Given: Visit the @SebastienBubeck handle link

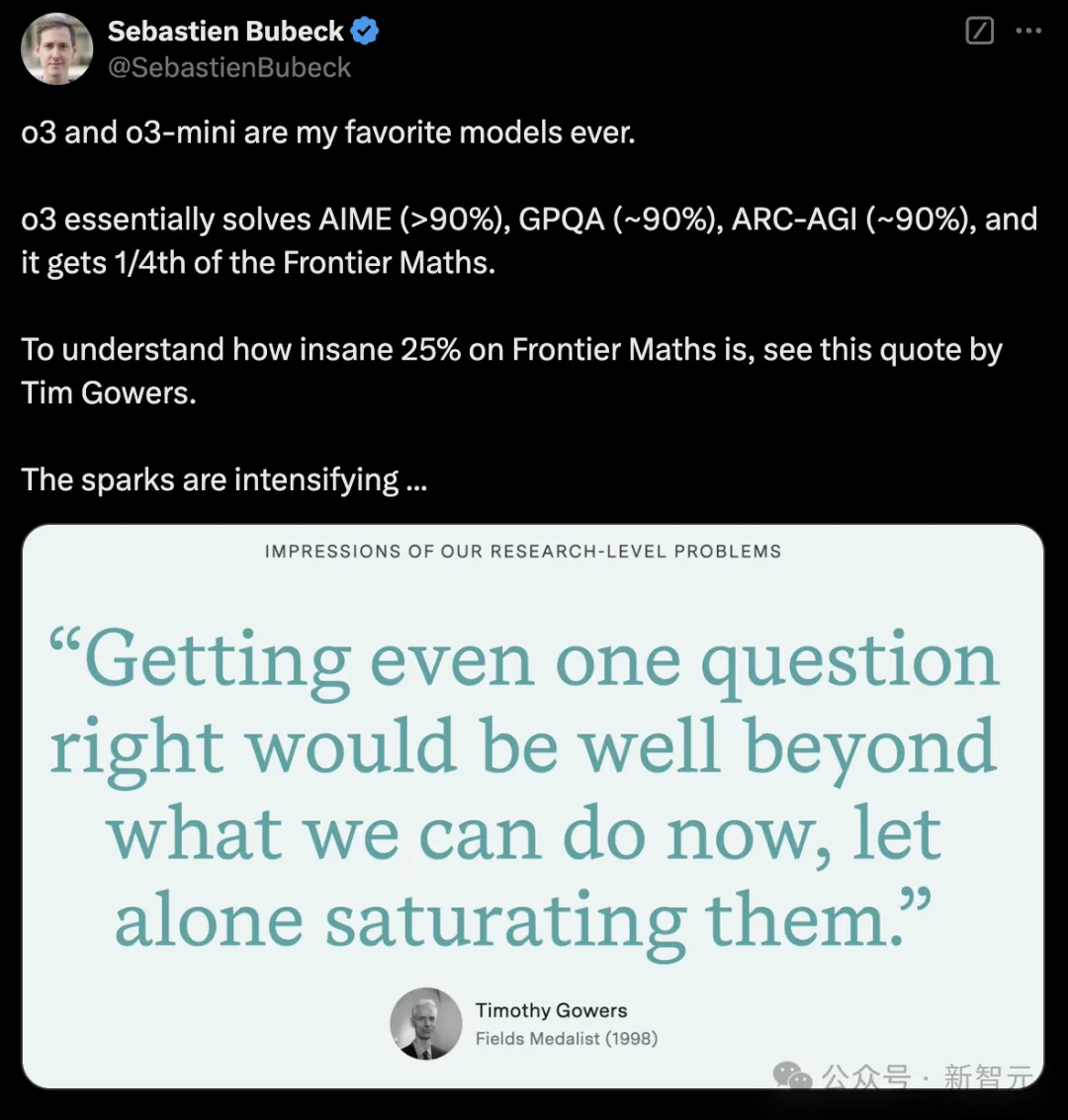Looking at the screenshot, I should tap(229, 67).
